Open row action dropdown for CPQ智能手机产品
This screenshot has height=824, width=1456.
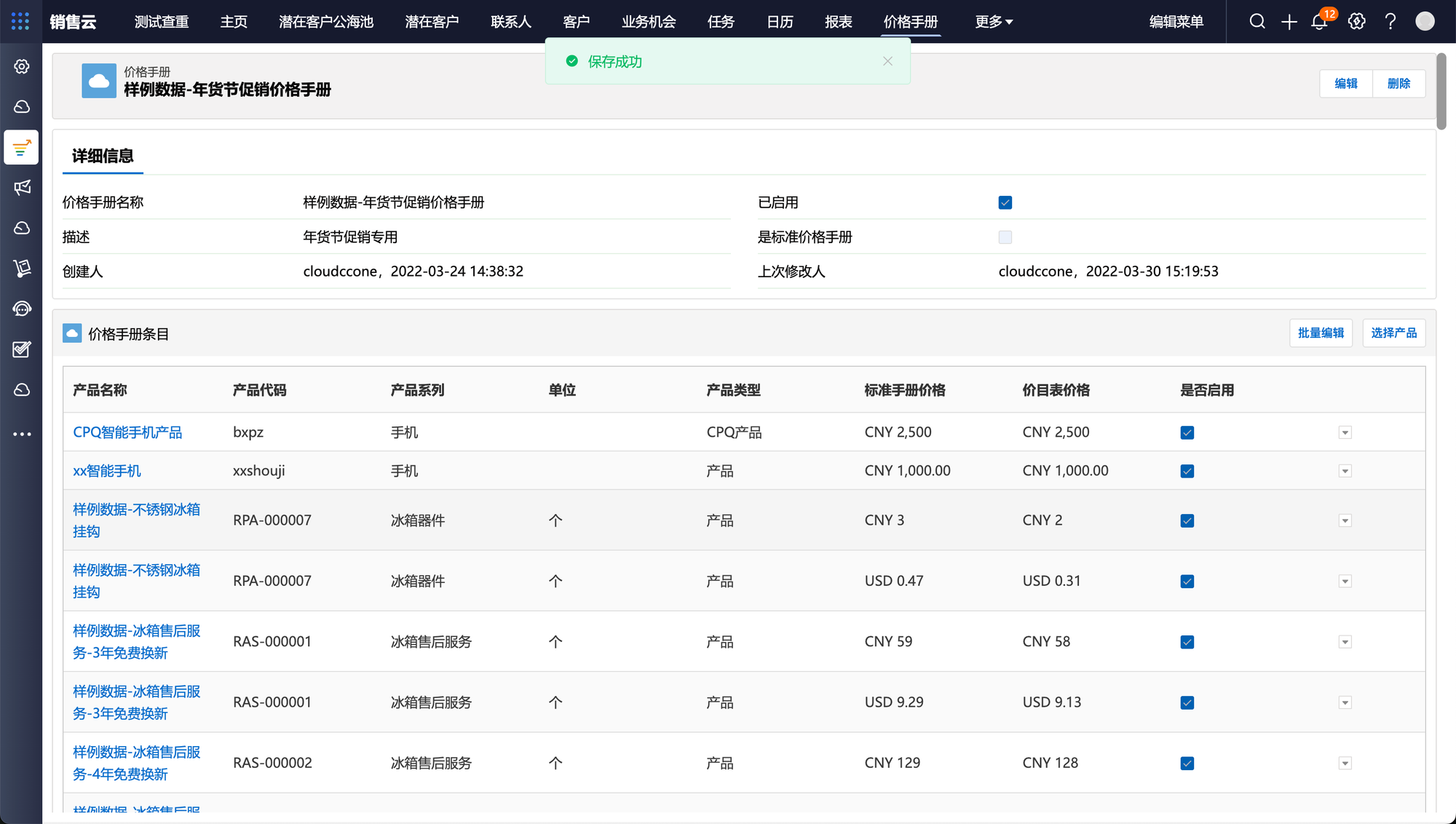[1345, 432]
